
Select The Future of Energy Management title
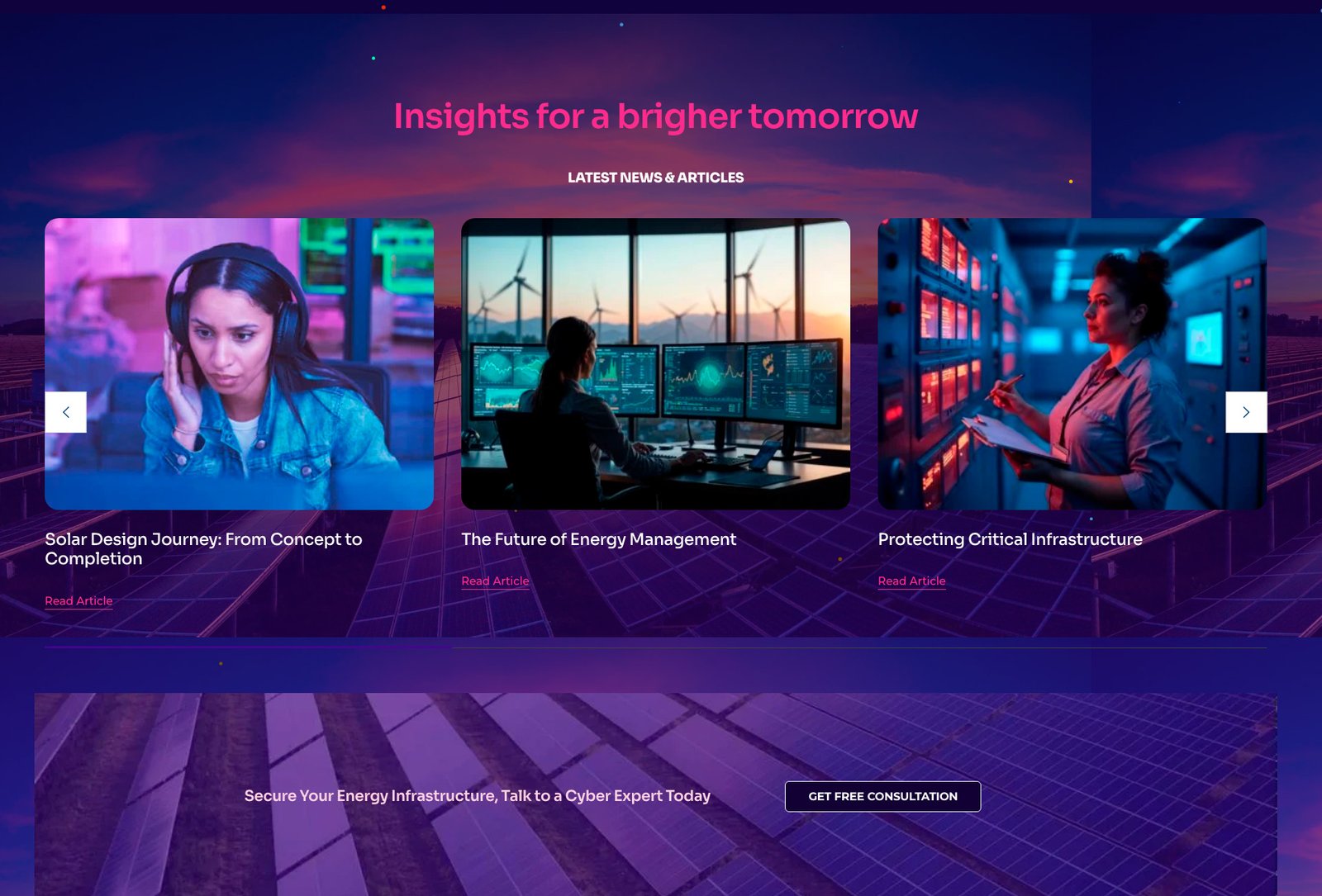pos(598,539)
